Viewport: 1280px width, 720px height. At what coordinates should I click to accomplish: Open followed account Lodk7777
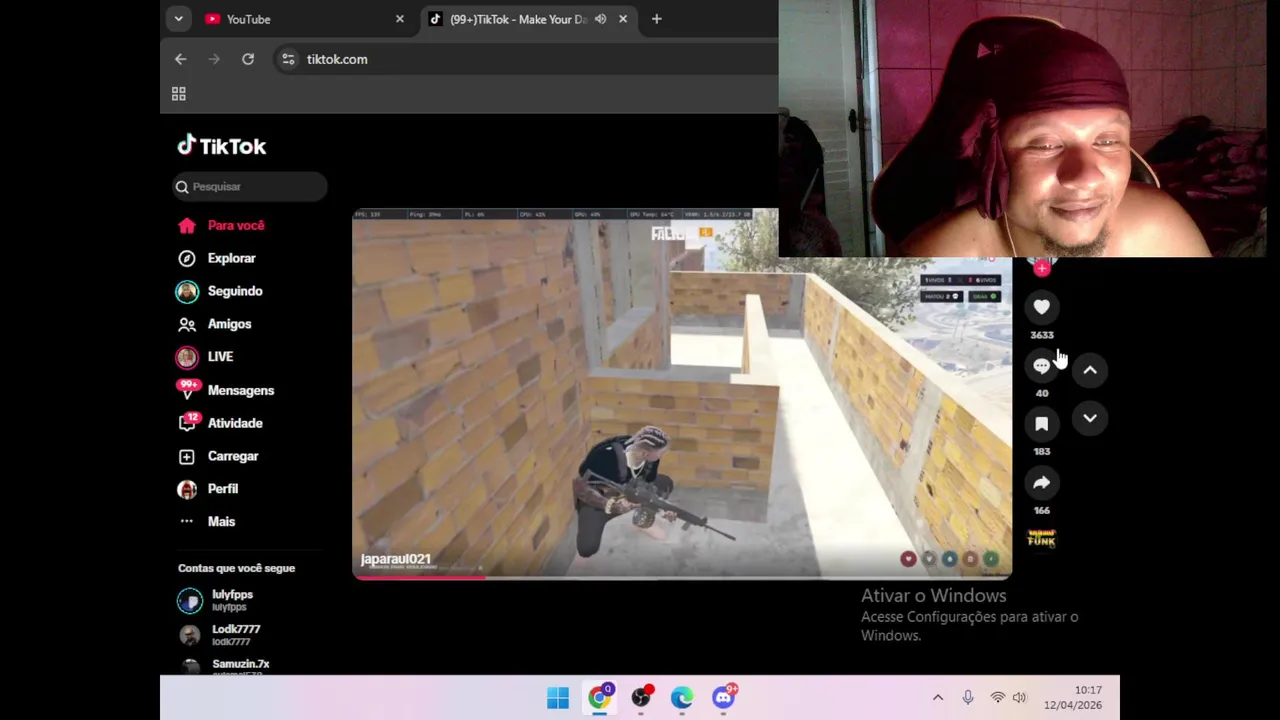[220, 635]
